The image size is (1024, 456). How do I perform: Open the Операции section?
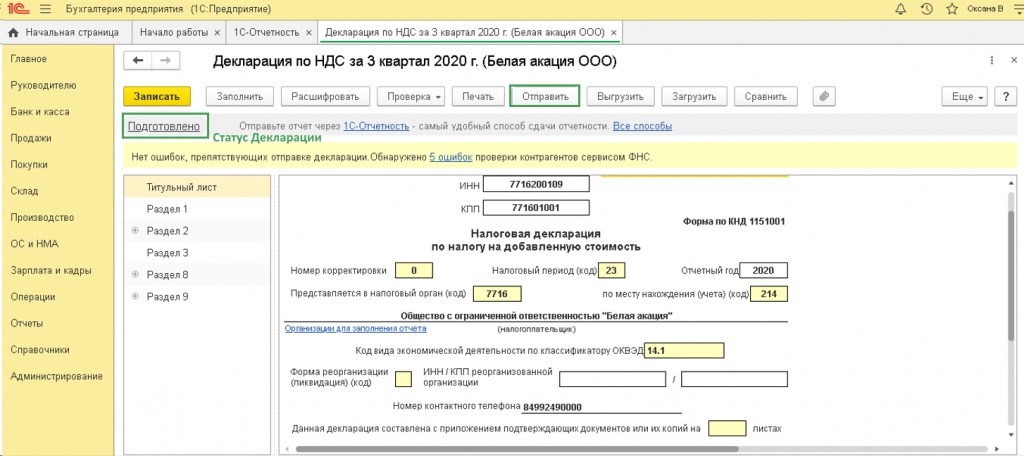click(33, 297)
